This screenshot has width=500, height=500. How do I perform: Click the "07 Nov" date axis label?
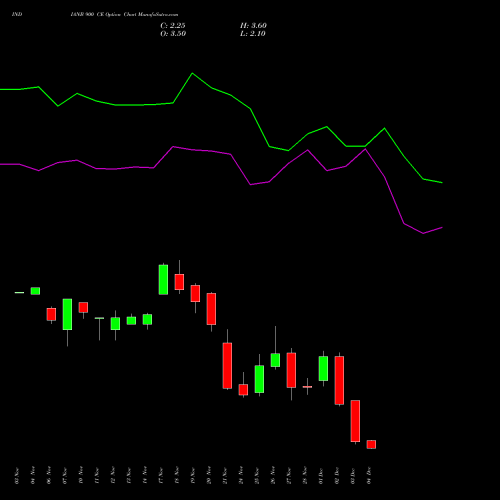tap(65, 476)
